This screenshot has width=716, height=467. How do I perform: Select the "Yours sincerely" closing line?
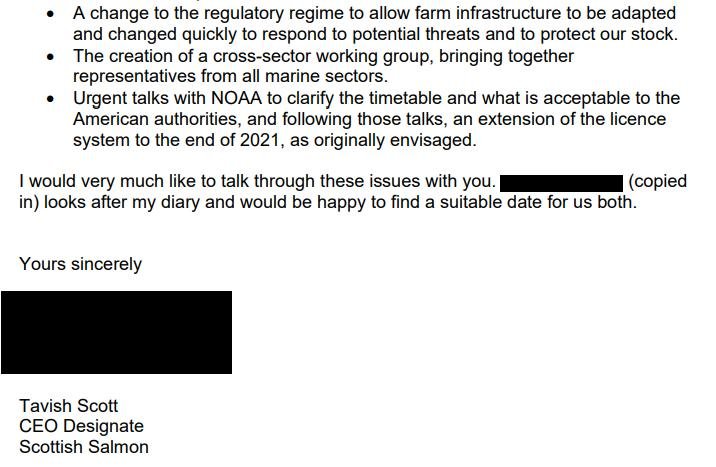[x=80, y=265]
